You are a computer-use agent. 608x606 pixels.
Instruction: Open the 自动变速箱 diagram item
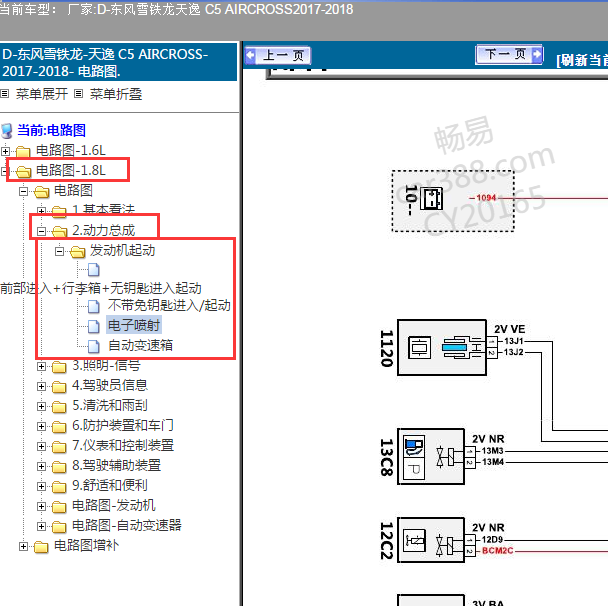click(140, 345)
